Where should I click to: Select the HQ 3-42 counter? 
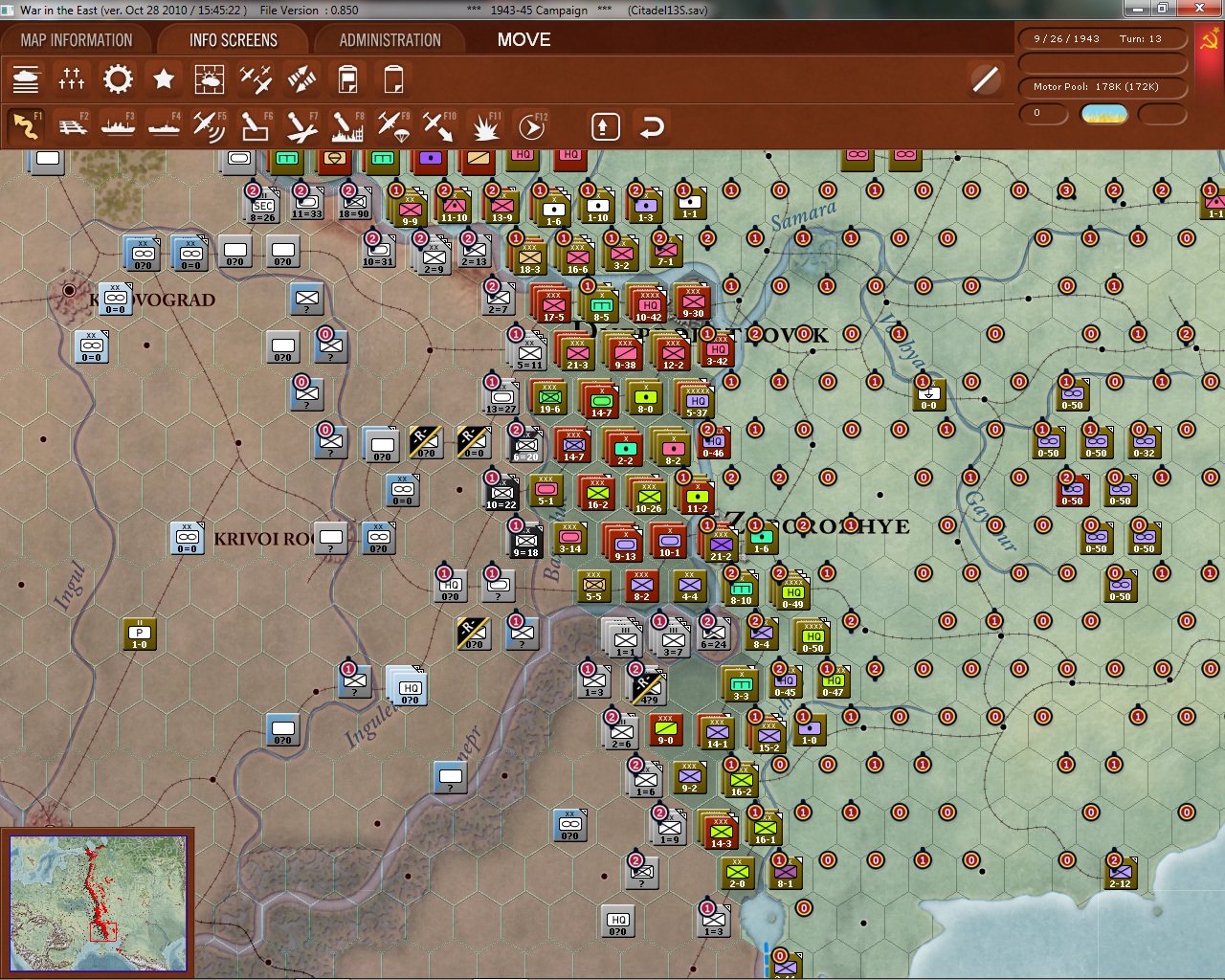click(x=717, y=348)
